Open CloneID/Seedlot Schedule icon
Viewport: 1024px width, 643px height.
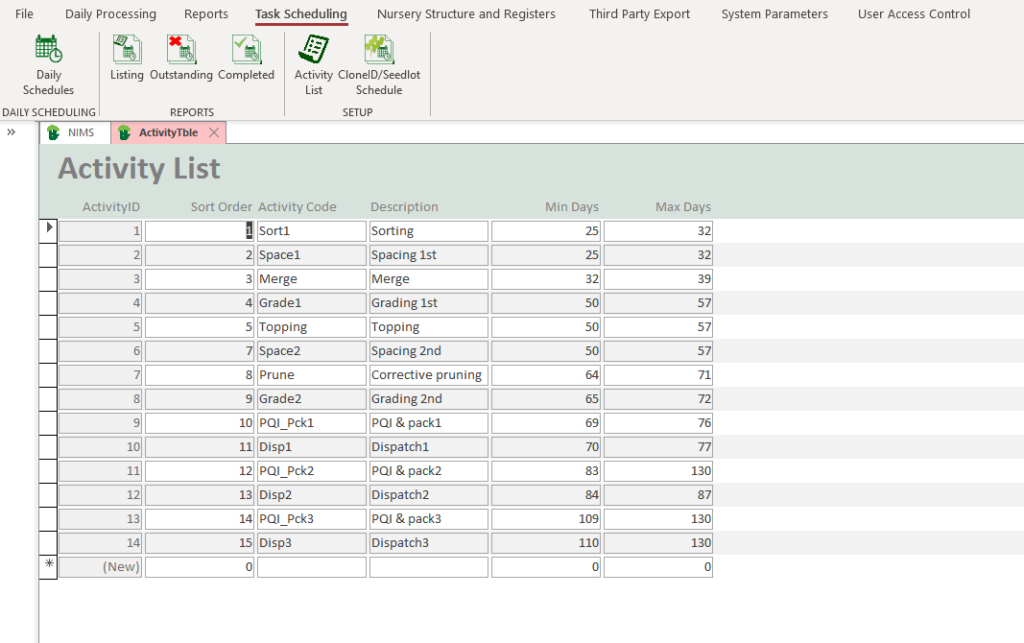[x=379, y=64]
